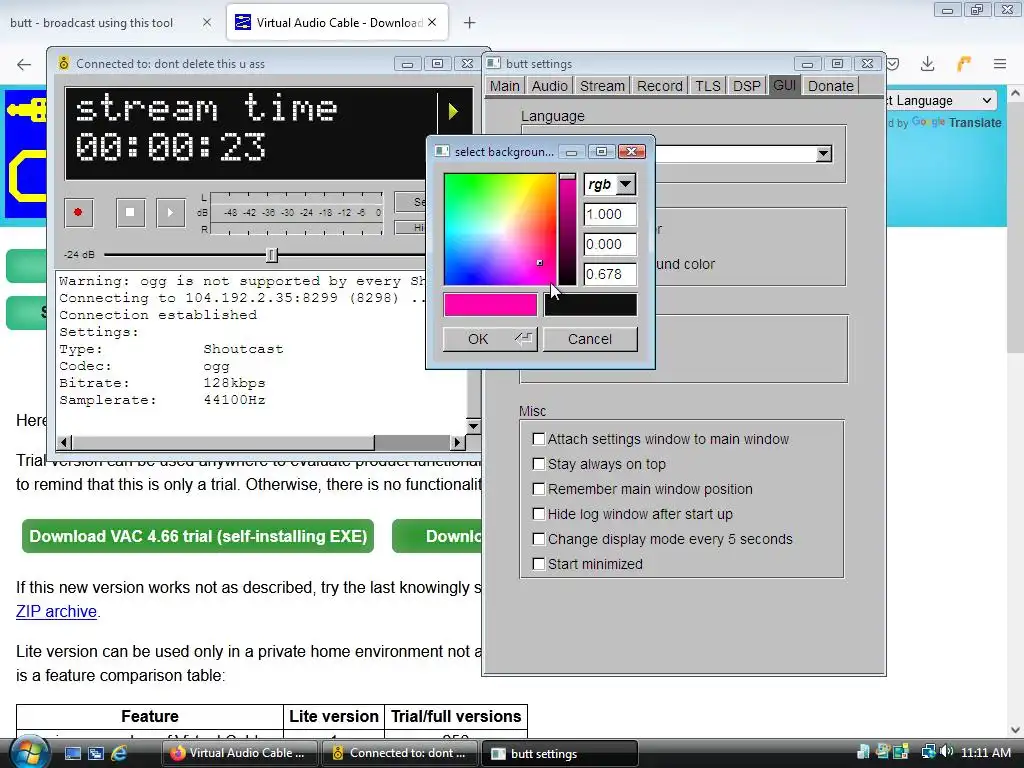Click the black previous color swatch
Image resolution: width=1024 pixels, height=768 pixels.
(590, 305)
